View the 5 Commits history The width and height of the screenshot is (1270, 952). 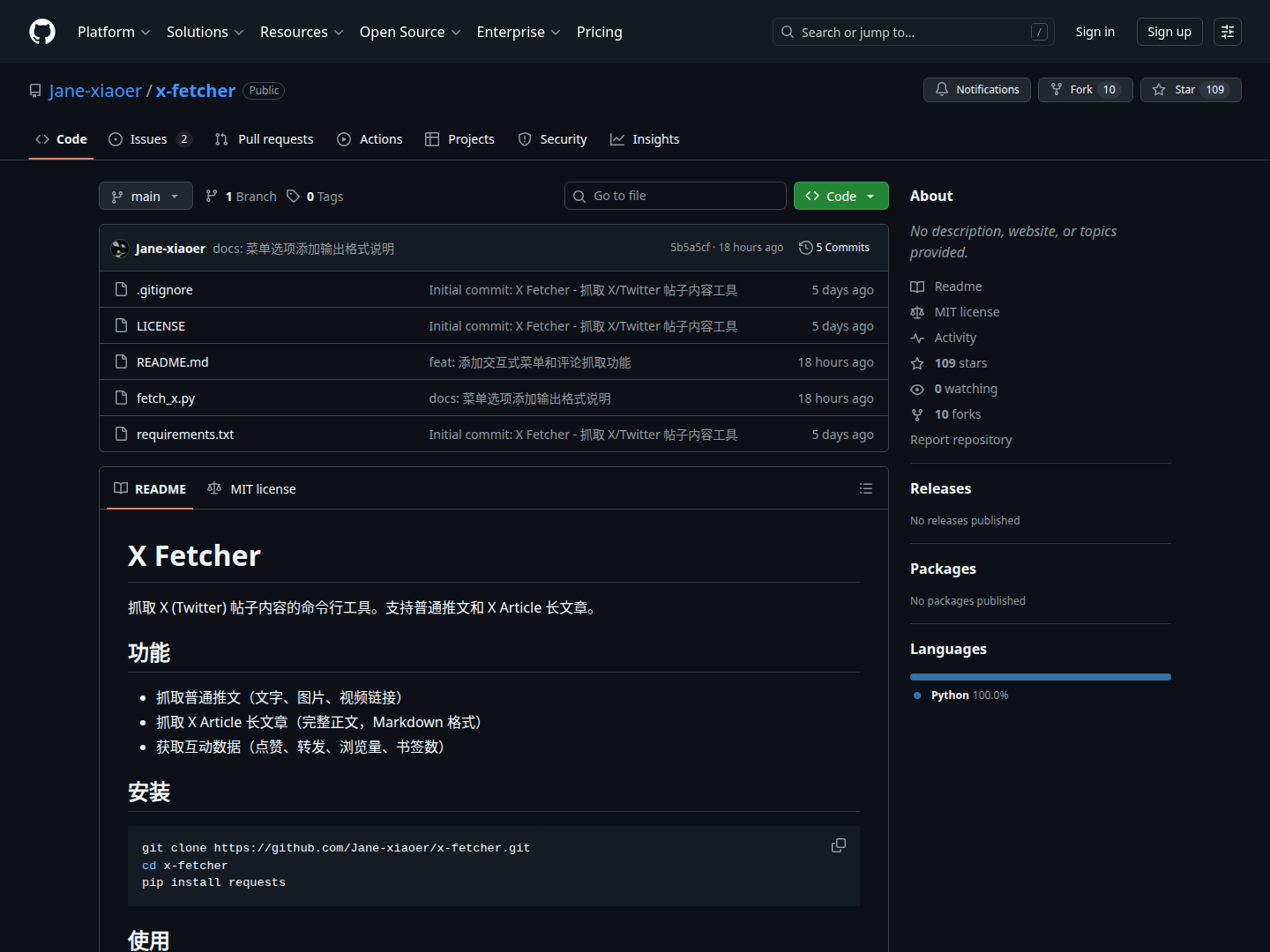click(x=834, y=248)
